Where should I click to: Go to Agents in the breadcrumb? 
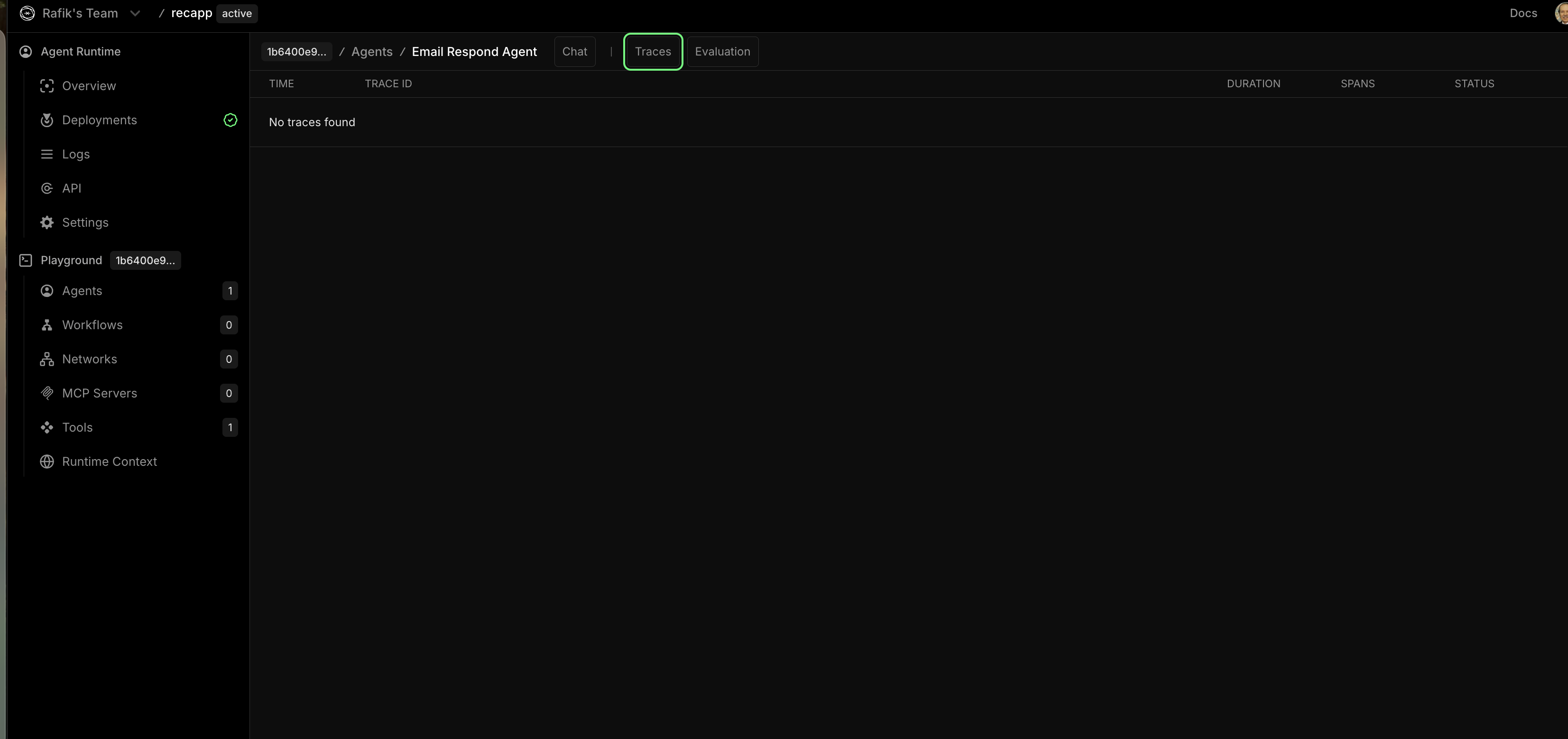[x=372, y=52]
